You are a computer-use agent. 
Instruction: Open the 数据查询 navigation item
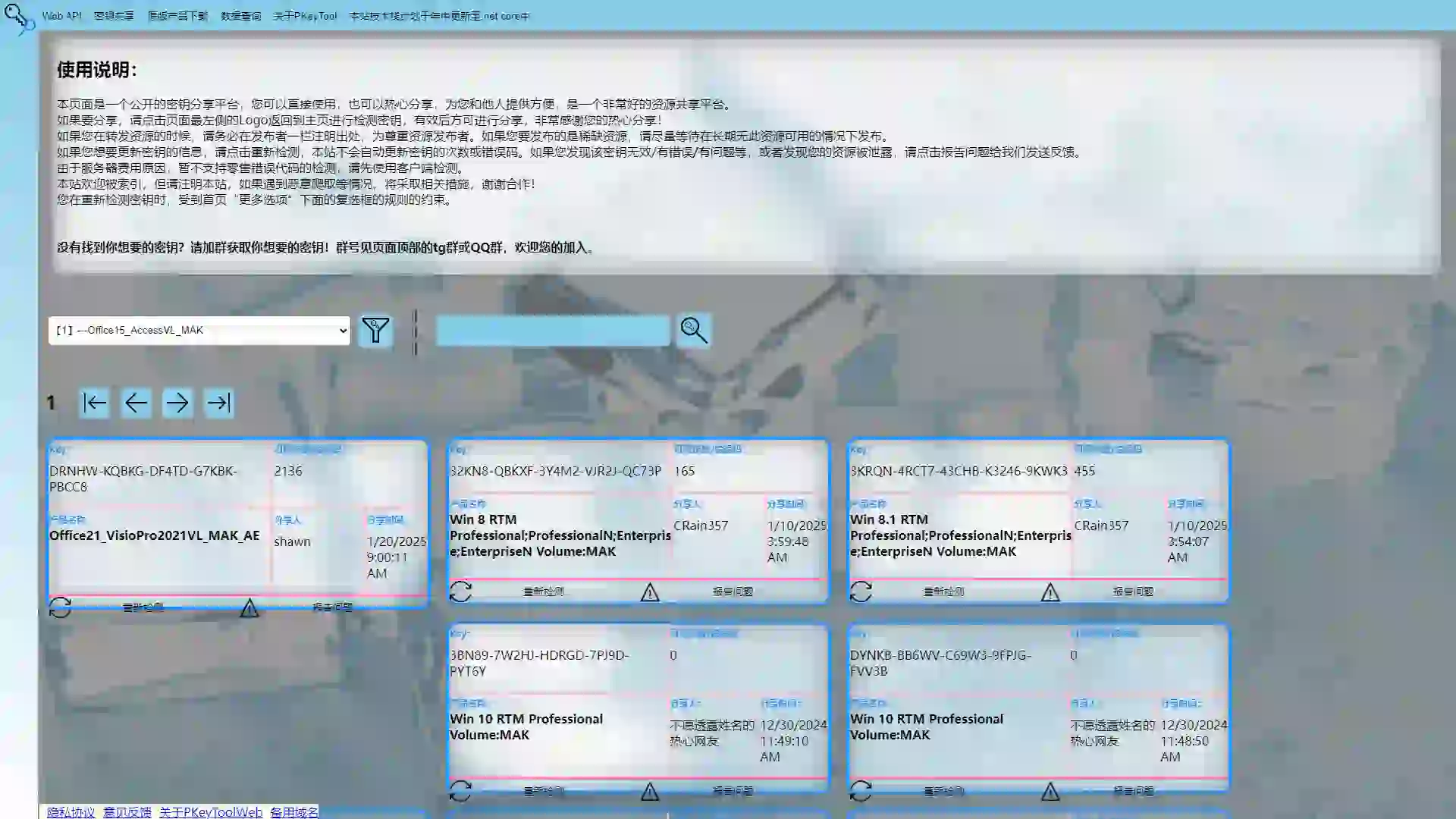pyautogui.click(x=240, y=15)
